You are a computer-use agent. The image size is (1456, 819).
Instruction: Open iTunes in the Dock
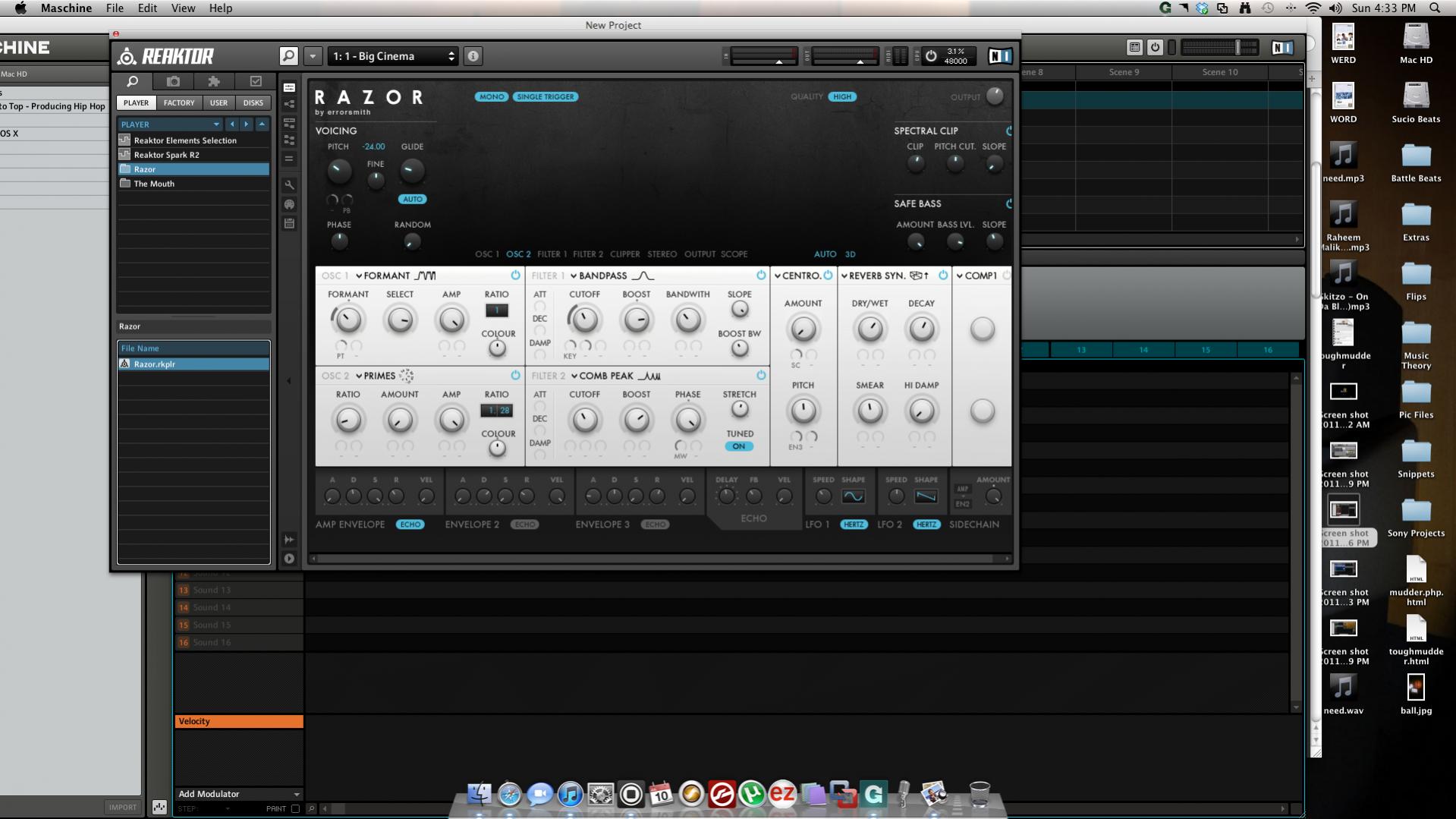570,794
